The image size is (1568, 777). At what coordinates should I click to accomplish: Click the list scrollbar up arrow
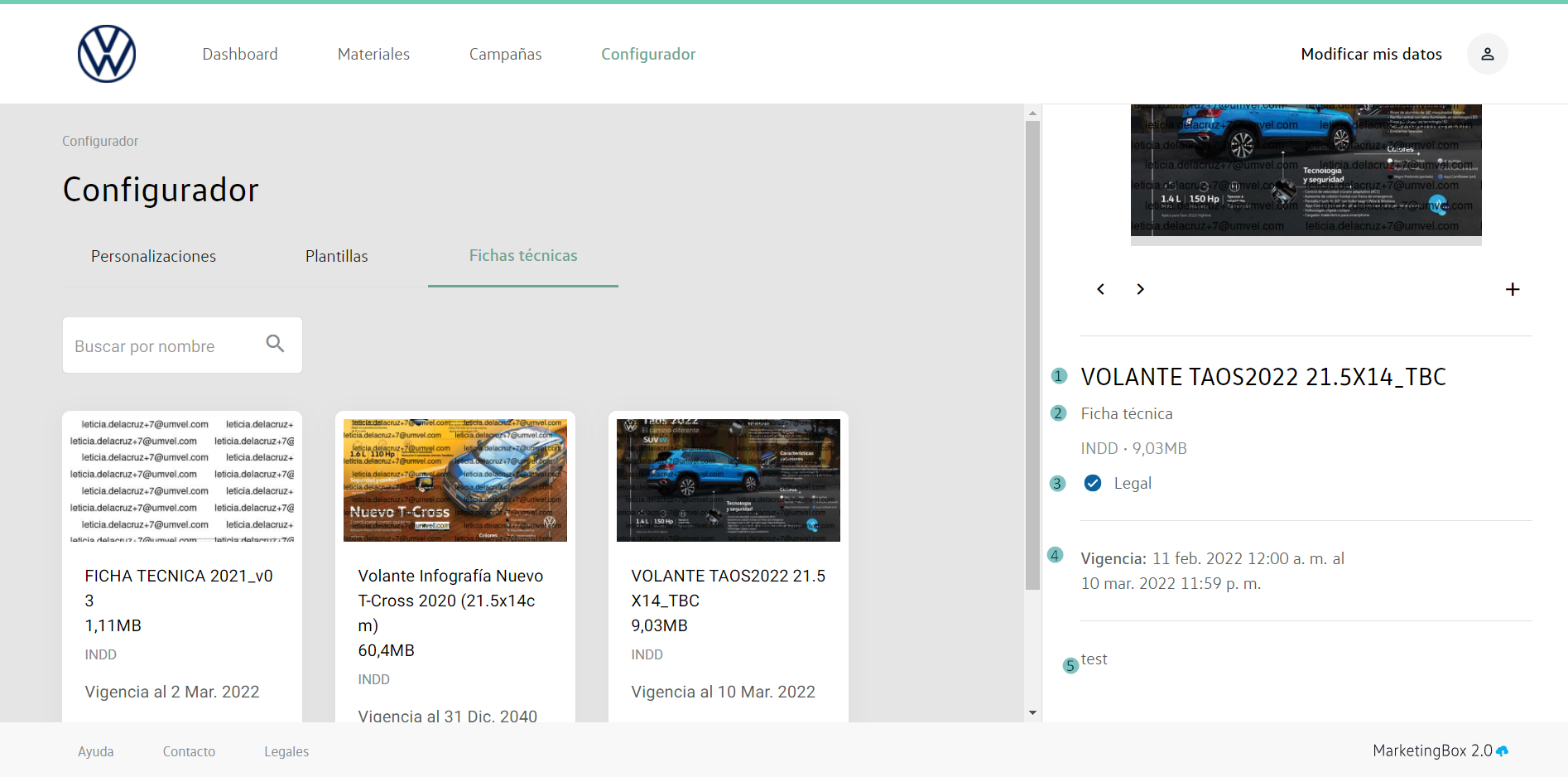[1032, 113]
